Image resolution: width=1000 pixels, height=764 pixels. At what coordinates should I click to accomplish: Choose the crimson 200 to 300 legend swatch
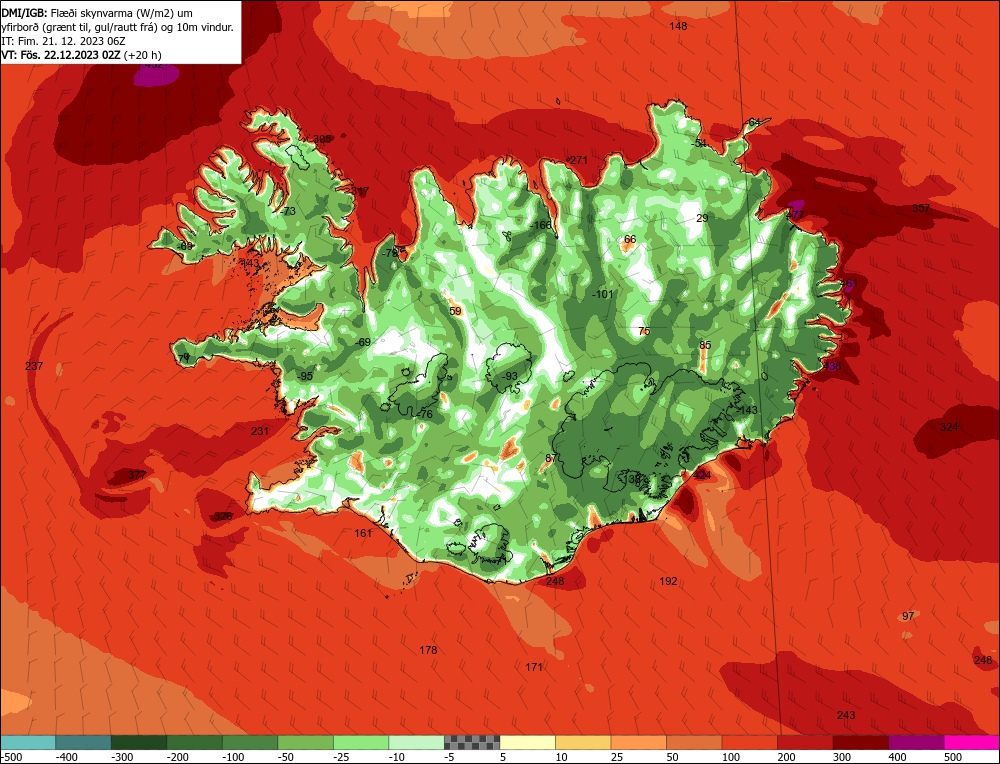pyautogui.click(x=805, y=742)
